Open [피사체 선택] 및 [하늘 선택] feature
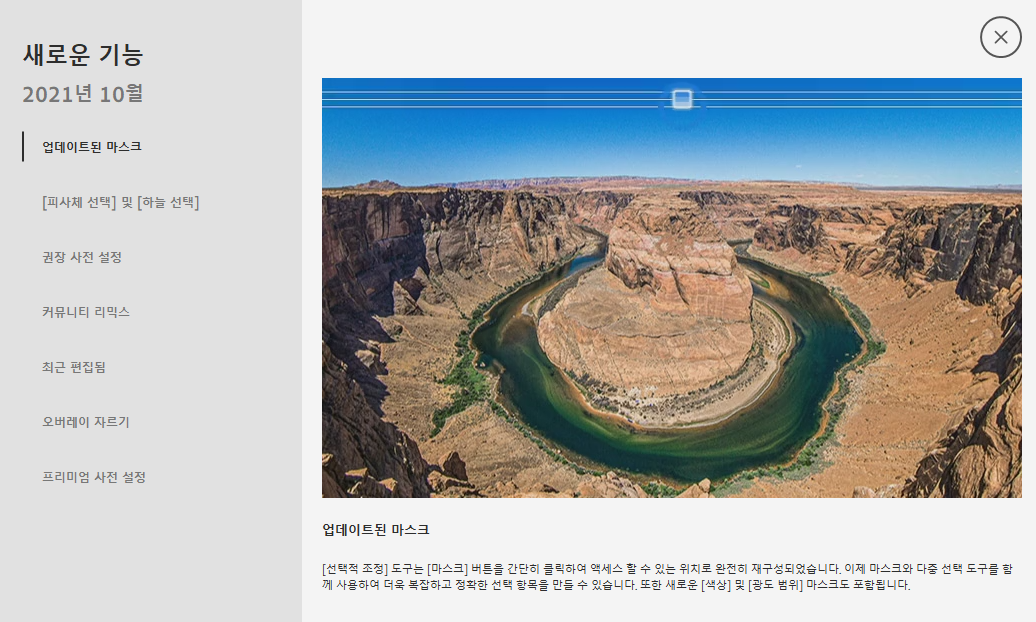This screenshot has height=622, width=1036. pos(121,202)
